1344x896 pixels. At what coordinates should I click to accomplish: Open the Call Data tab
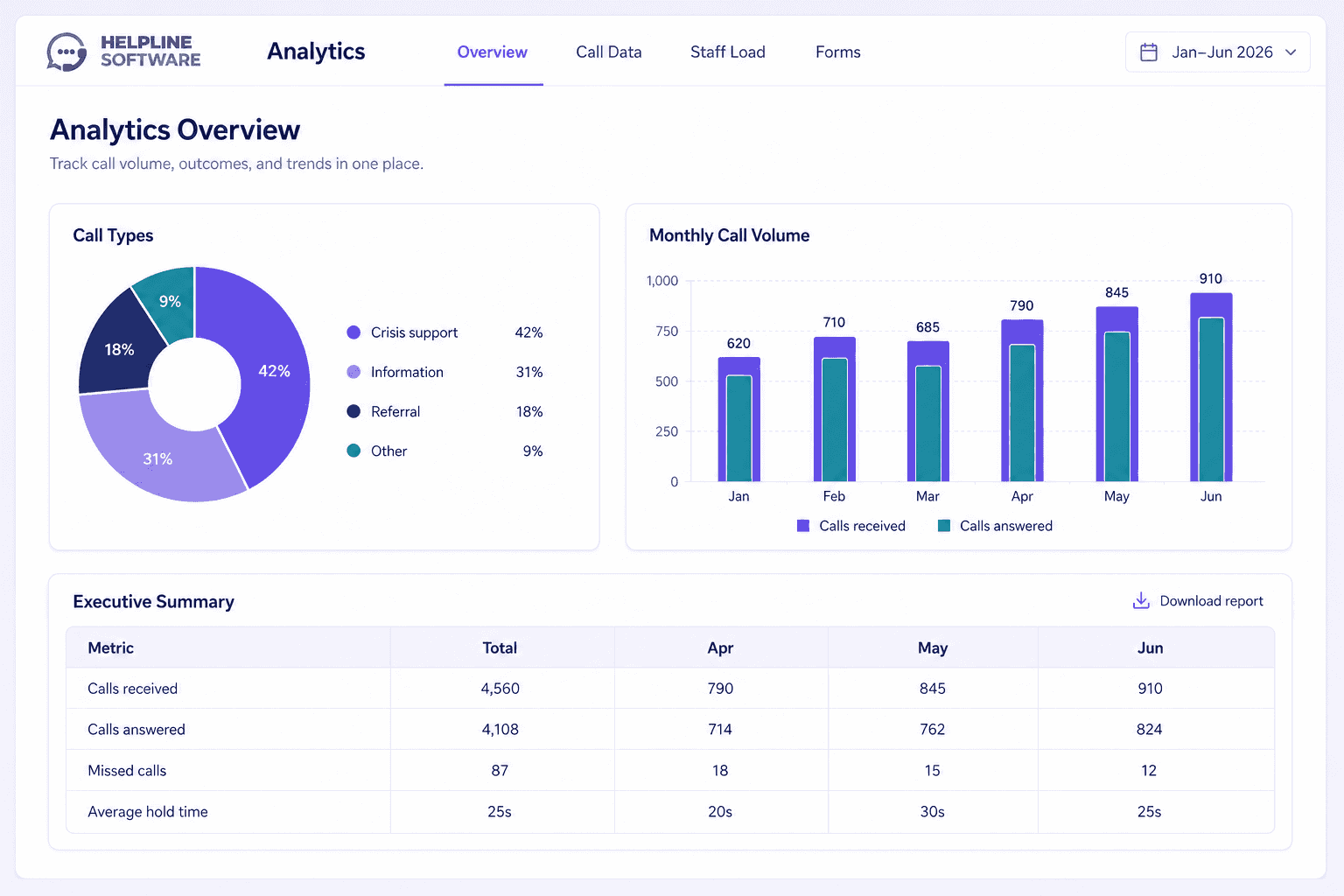click(x=609, y=52)
